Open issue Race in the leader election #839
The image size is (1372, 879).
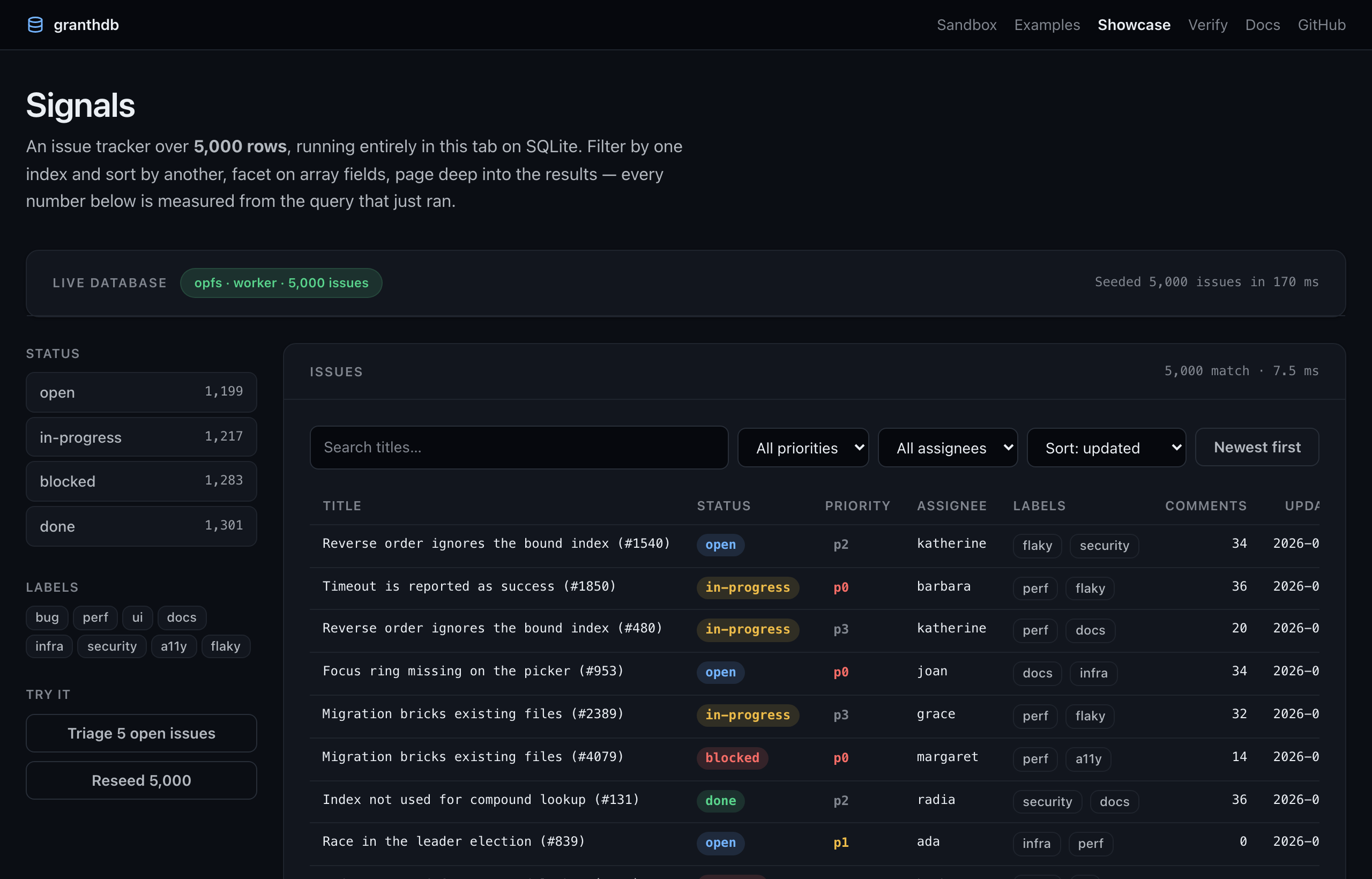(454, 841)
